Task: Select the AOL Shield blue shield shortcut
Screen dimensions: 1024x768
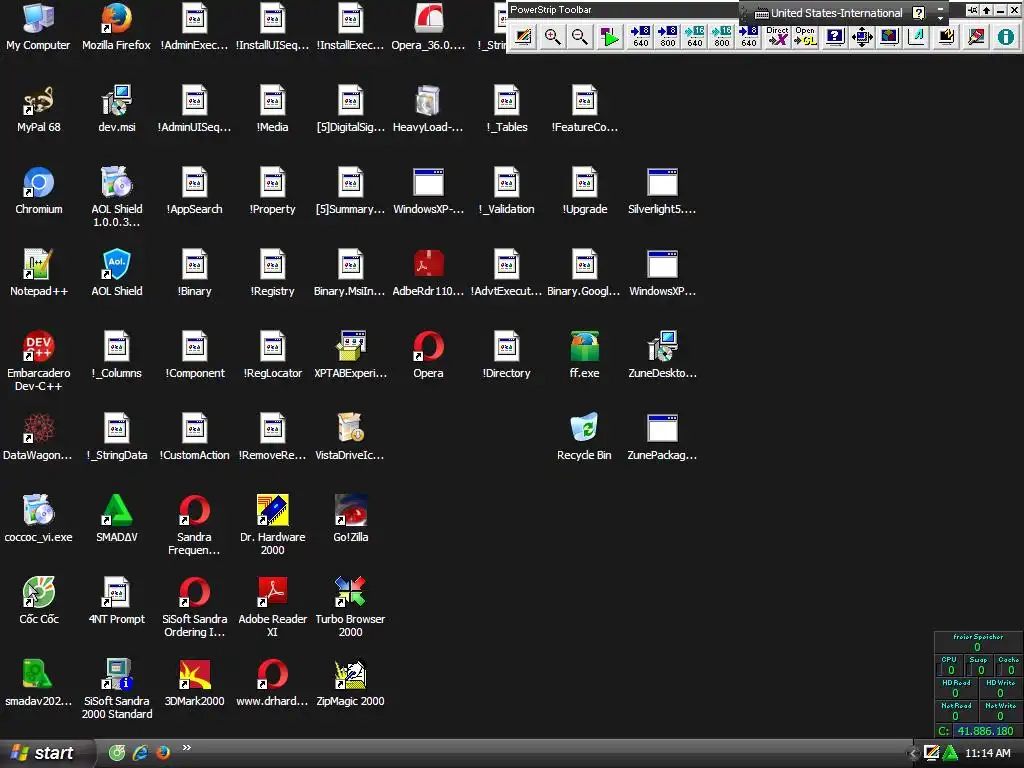Action: 117,272
